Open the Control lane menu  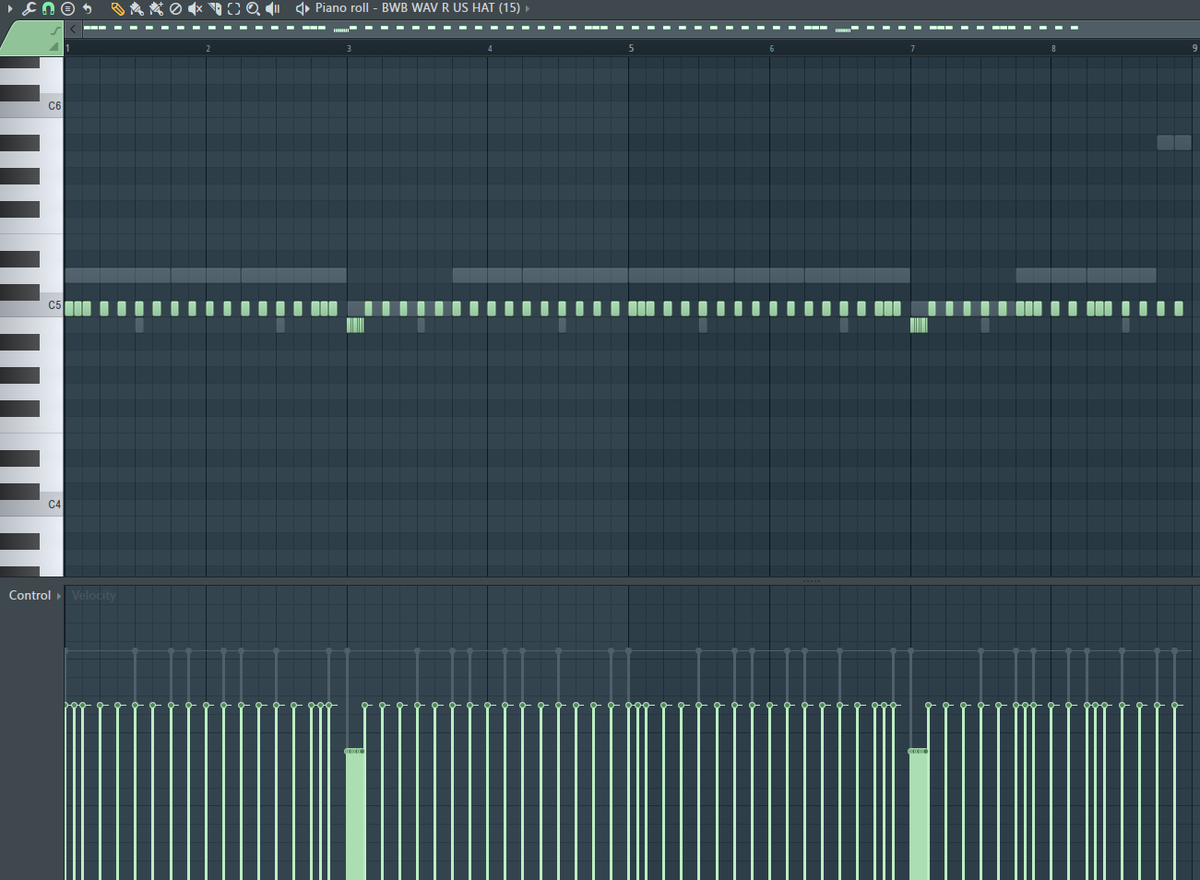pyautogui.click(x=30, y=595)
